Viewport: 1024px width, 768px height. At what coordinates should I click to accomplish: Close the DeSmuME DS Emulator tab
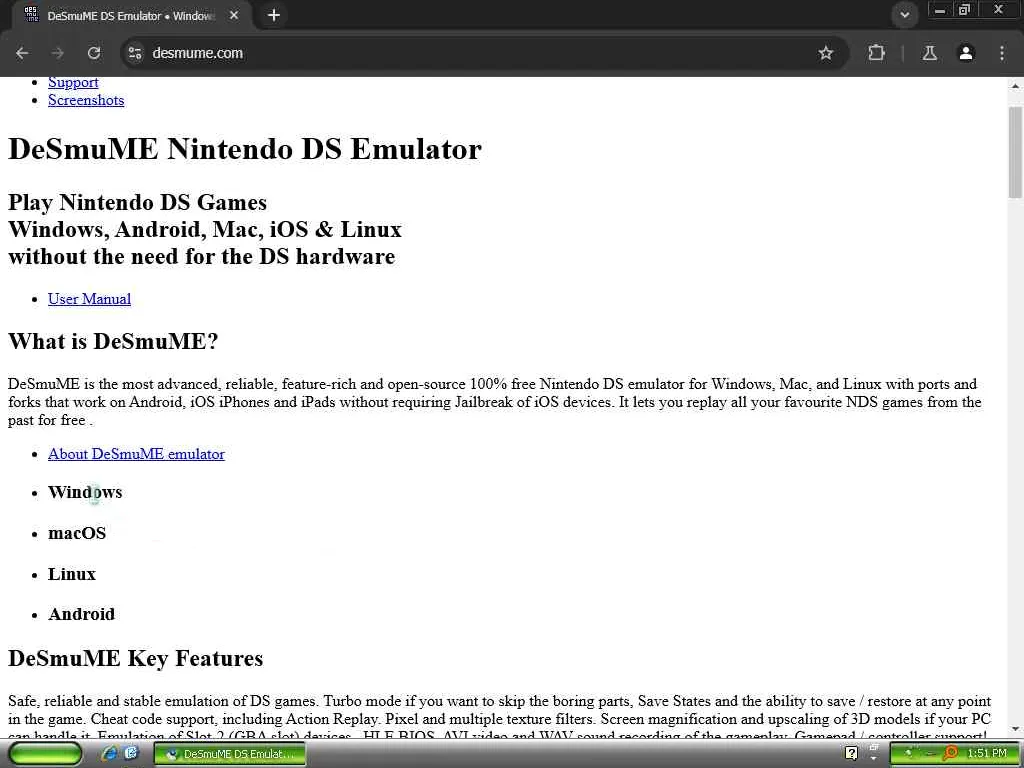coord(234,15)
